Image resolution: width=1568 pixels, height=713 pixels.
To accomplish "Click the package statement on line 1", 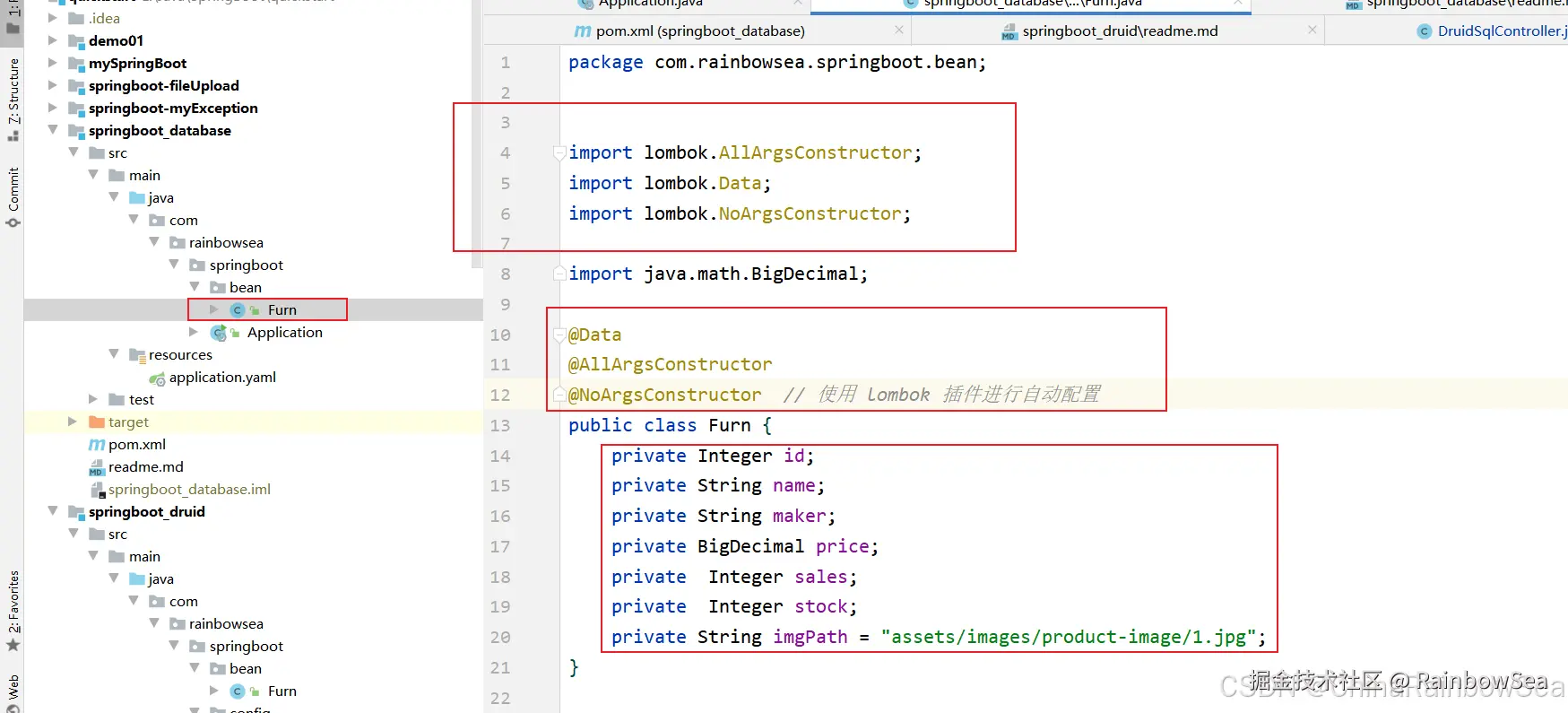I will coord(777,62).
